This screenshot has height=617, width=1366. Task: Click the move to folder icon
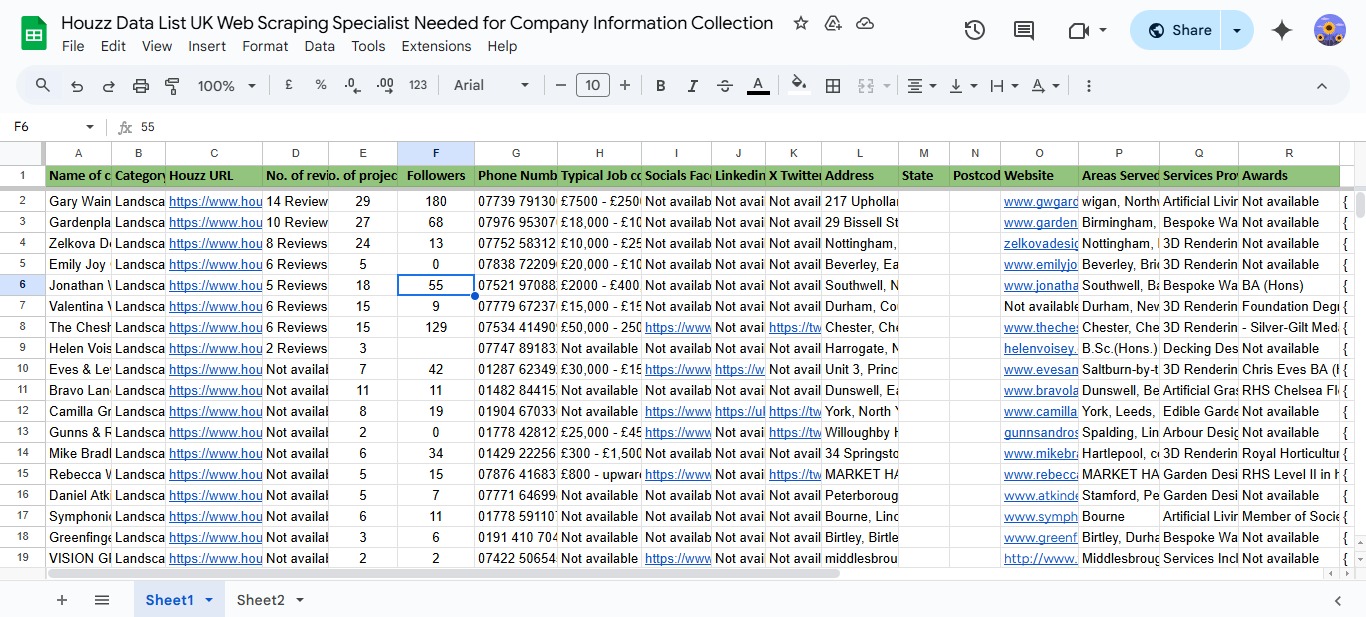point(833,23)
